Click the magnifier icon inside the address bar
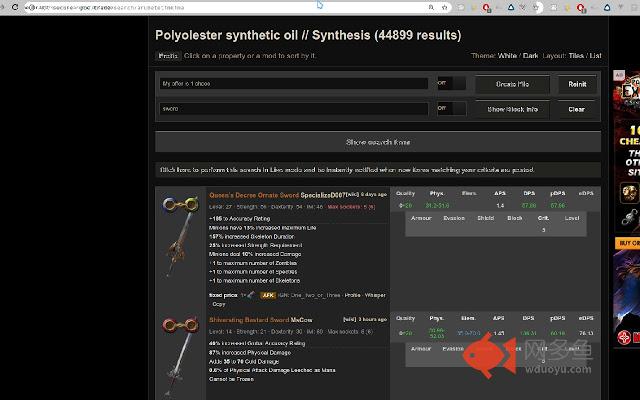Image resolution: width=640 pixels, height=400 pixels. pos(431,7)
